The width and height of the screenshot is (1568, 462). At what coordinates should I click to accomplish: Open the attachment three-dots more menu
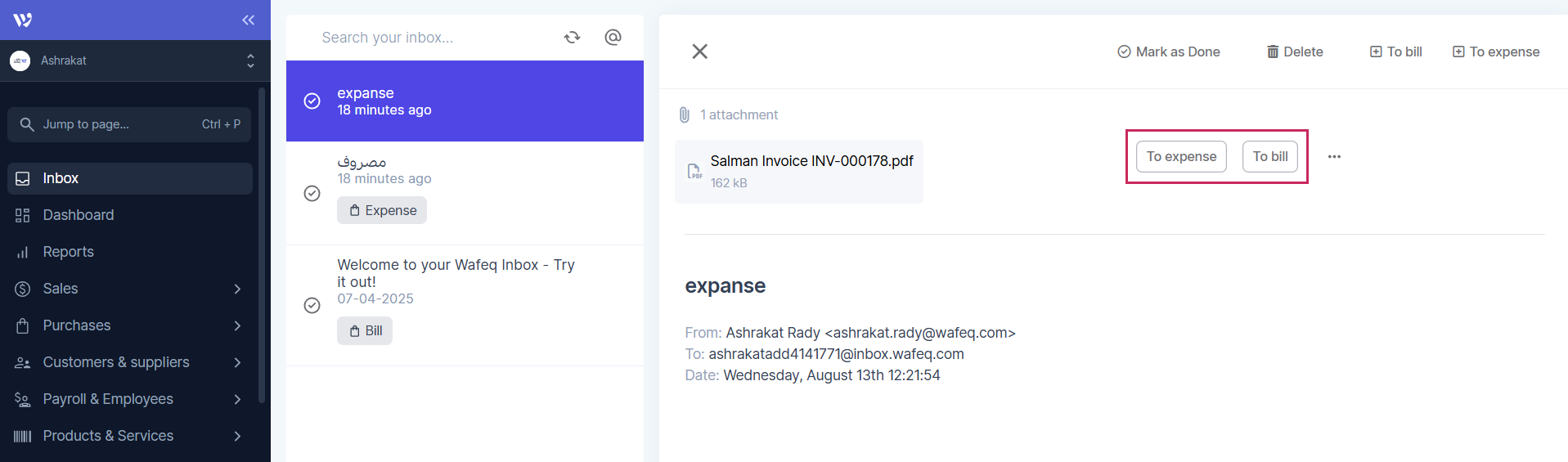(1334, 157)
